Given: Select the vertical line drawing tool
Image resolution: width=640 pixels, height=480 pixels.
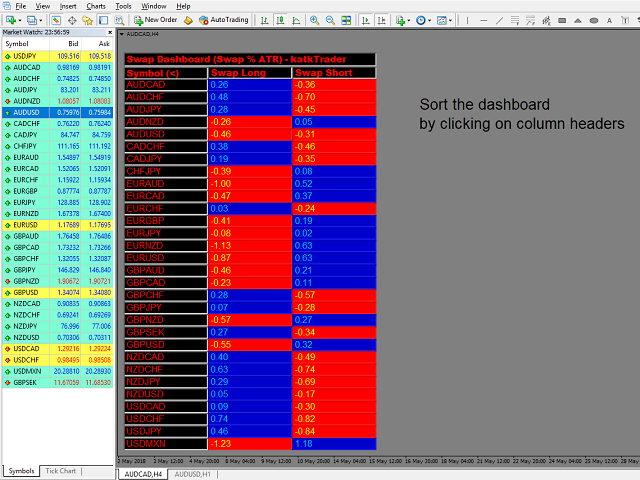Looking at the screenshot, I should pyautogui.click(x=467, y=20).
